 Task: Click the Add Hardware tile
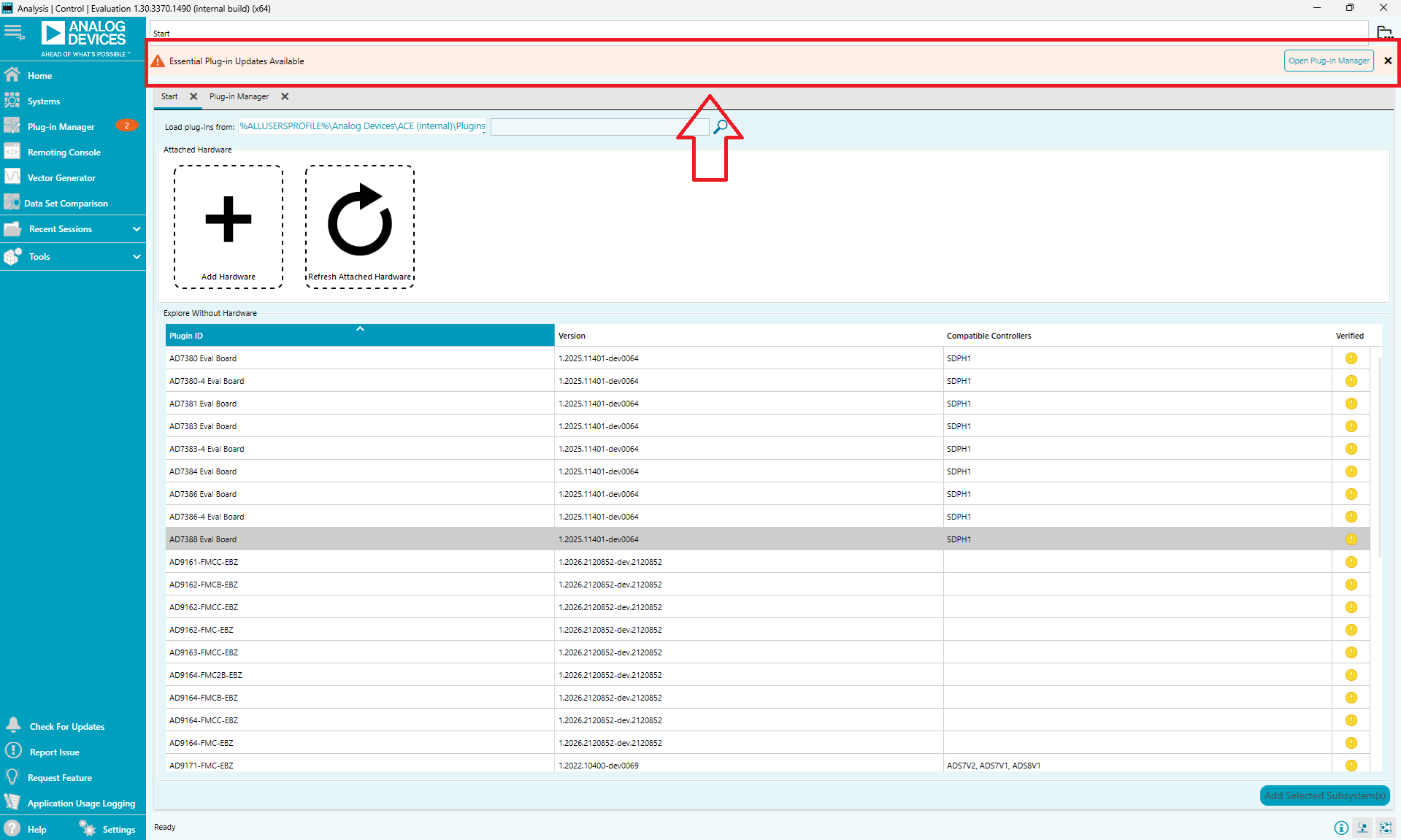229,227
